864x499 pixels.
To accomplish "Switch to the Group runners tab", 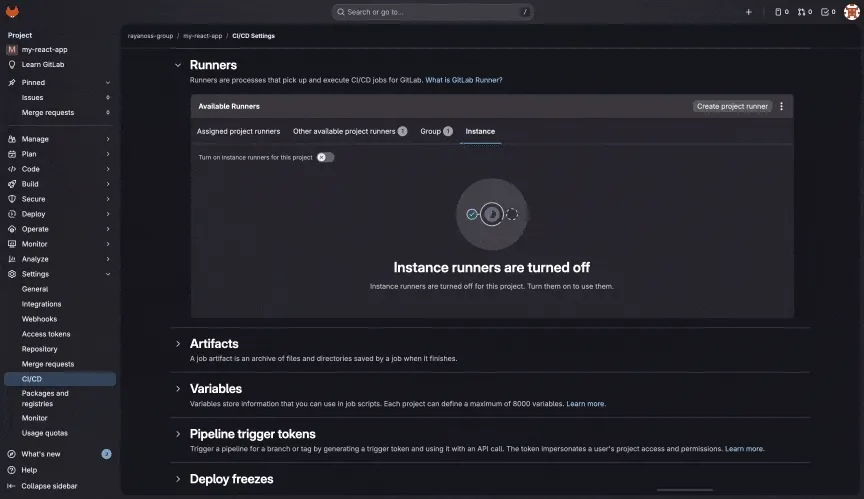I will tap(435, 131).
